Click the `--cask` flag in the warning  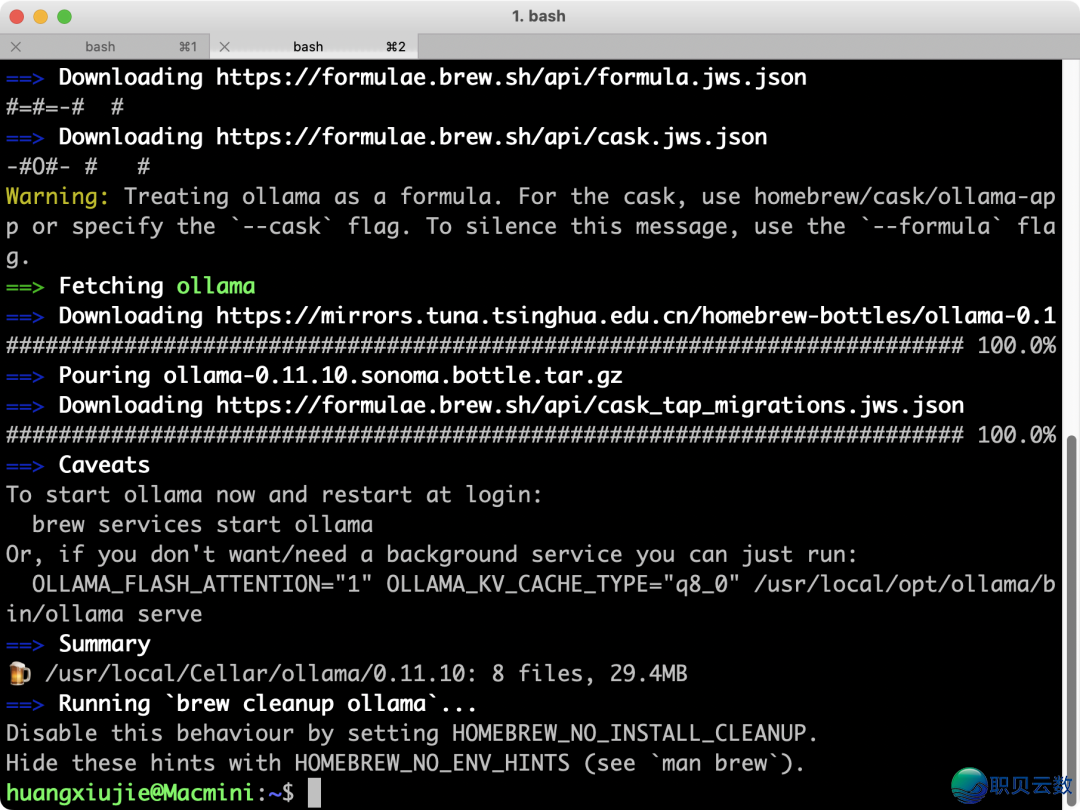281,227
